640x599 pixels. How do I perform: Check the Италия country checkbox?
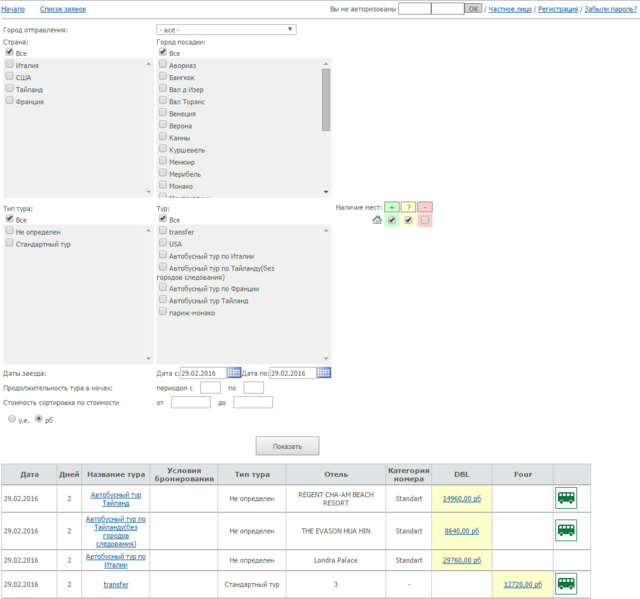(10, 64)
